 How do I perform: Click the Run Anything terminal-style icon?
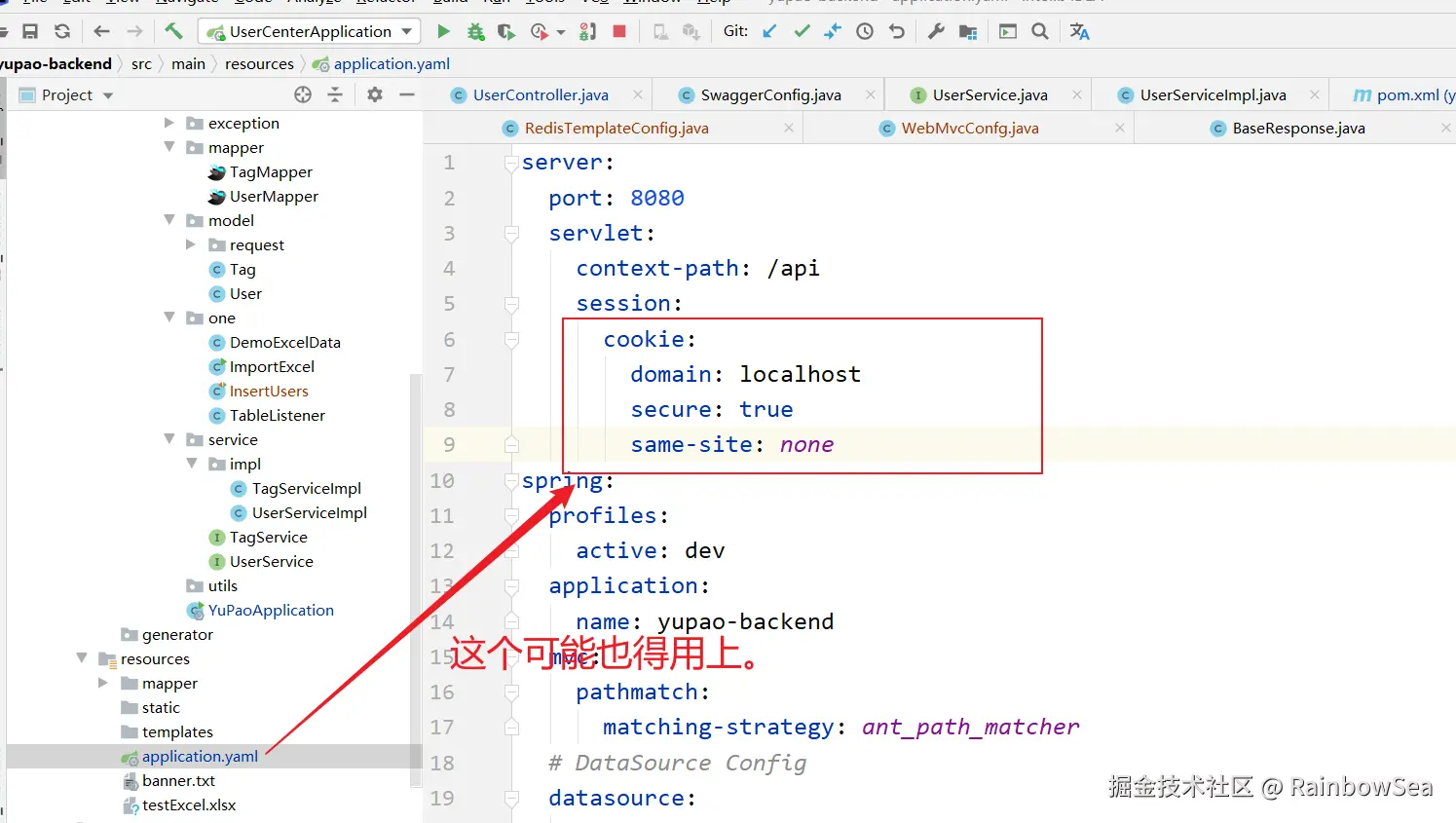pos(1008,31)
